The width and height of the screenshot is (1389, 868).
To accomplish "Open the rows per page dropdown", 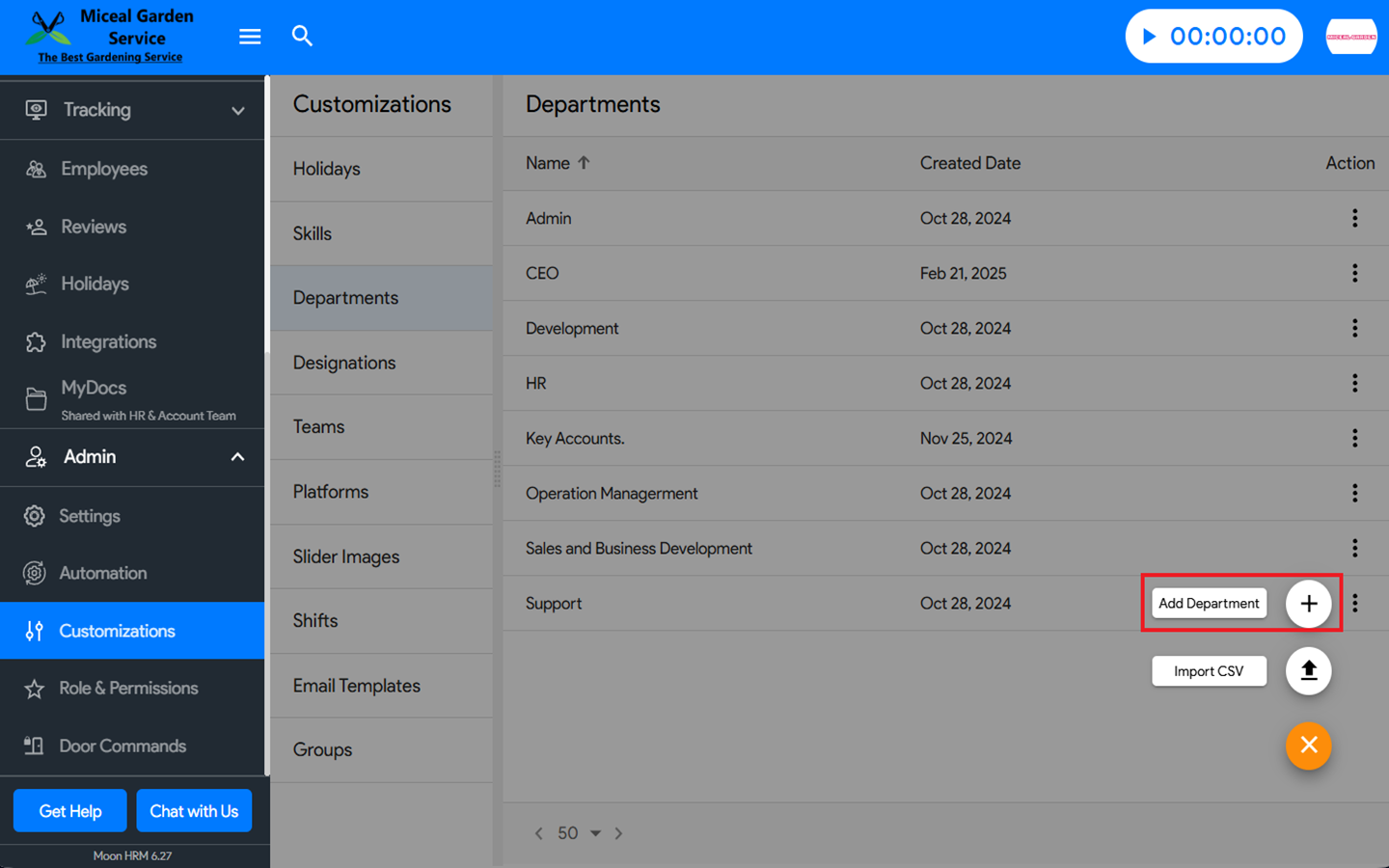I will pos(595,833).
